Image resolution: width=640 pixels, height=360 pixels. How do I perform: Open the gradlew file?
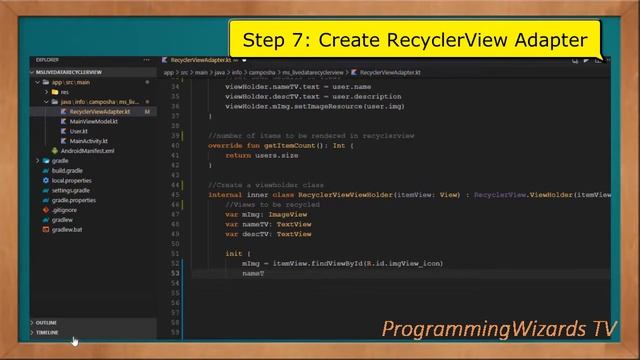pyautogui.click(x=62, y=220)
